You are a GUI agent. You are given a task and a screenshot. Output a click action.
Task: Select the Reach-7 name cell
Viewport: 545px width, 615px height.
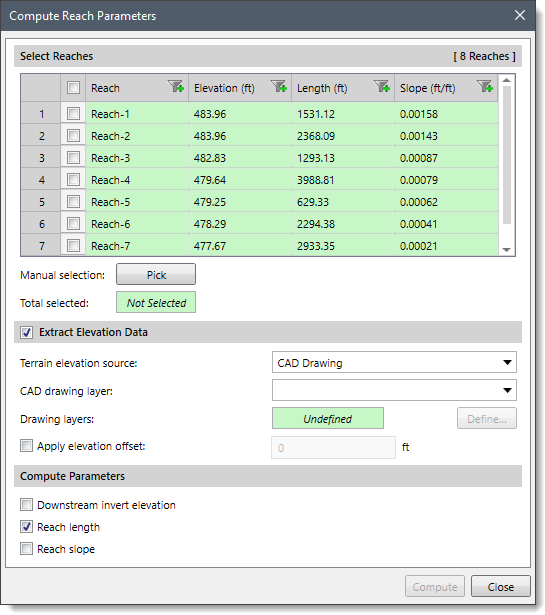(137, 246)
